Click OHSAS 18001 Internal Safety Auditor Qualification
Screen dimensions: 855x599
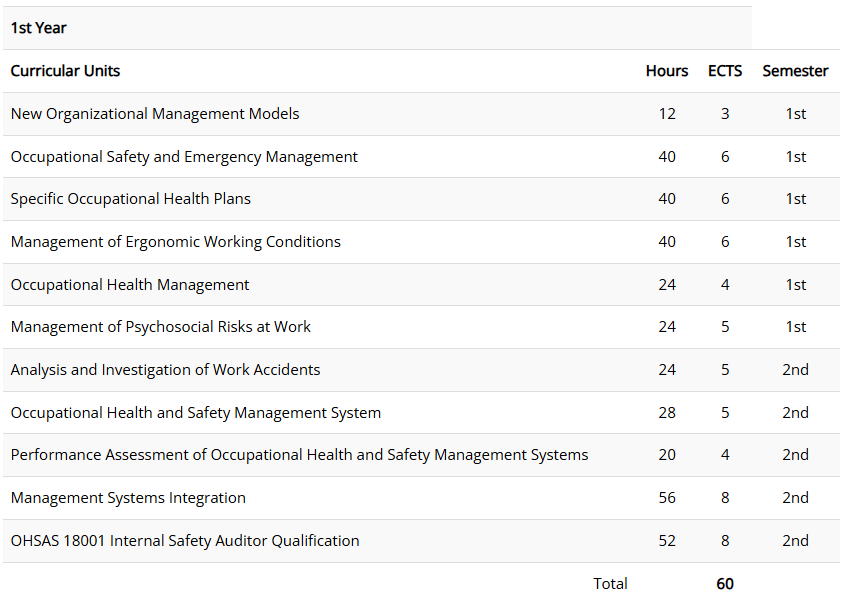(185, 541)
